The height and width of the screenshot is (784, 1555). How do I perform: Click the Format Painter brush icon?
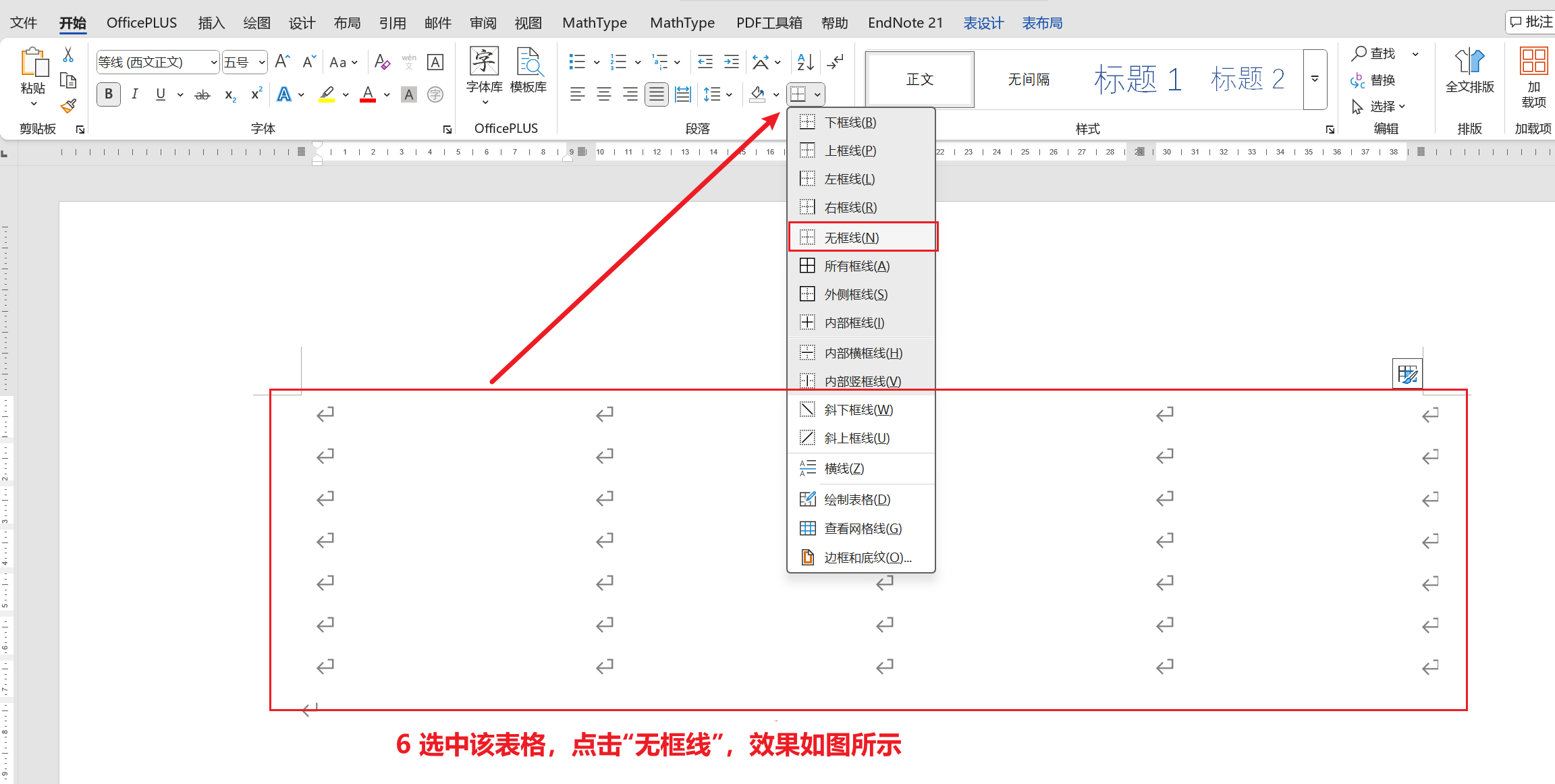68,106
